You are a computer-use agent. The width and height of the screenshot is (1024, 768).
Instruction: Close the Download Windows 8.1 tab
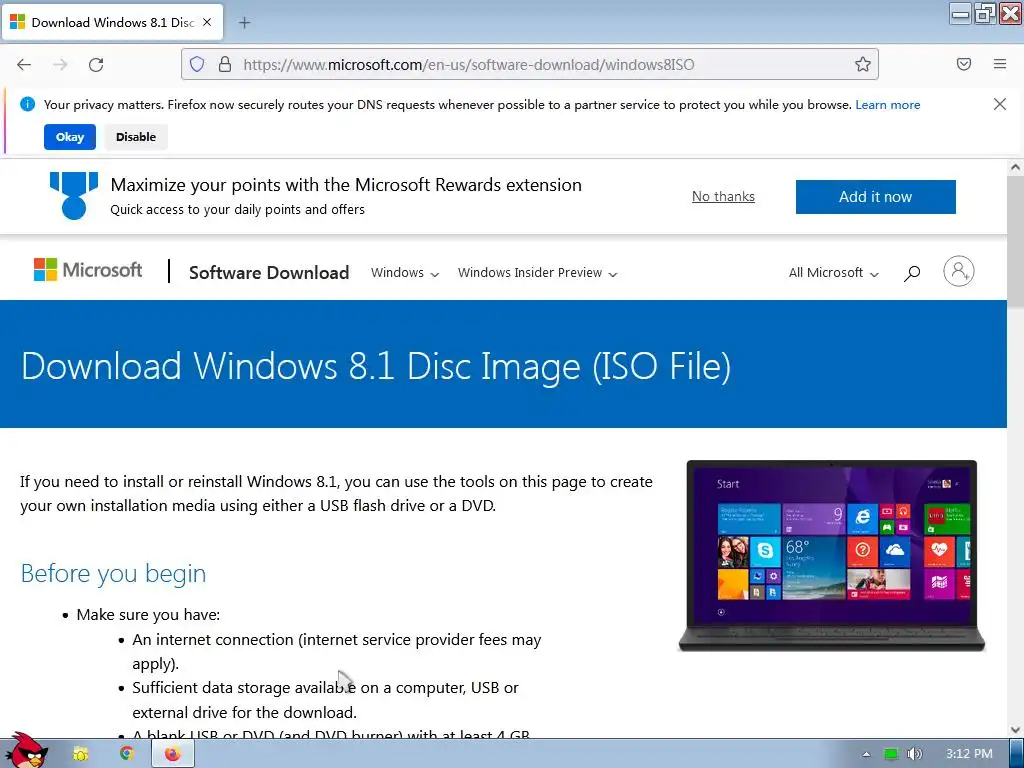tap(207, 22)
